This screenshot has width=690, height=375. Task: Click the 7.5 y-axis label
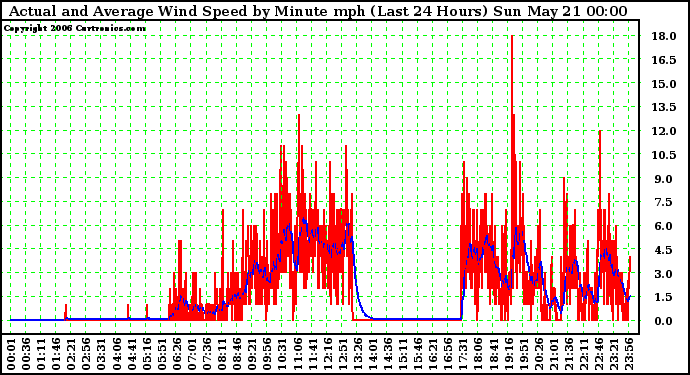coord(664,202)
